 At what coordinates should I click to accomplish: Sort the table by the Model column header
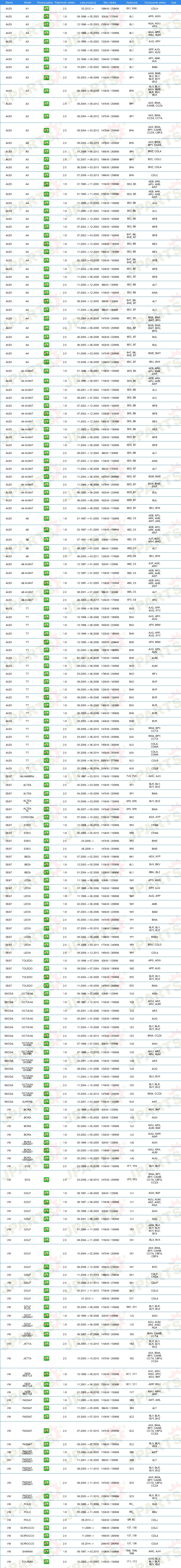(27, 2)
